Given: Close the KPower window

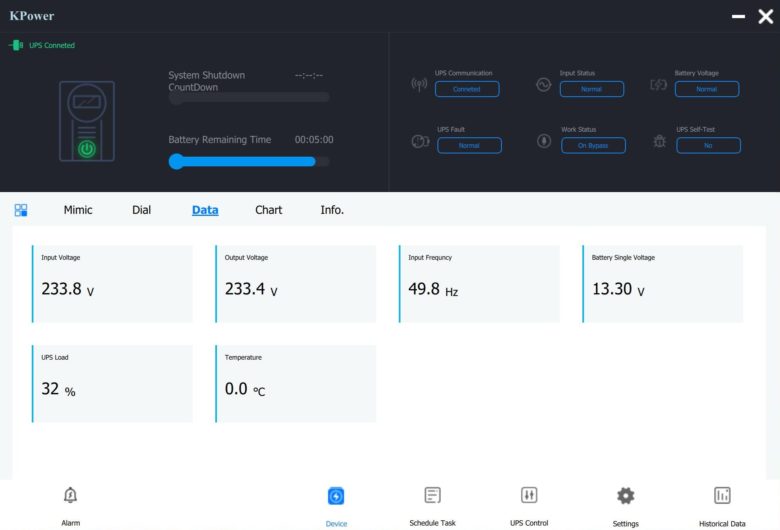Looking at the screenshot, I should (x=766, y=16).
